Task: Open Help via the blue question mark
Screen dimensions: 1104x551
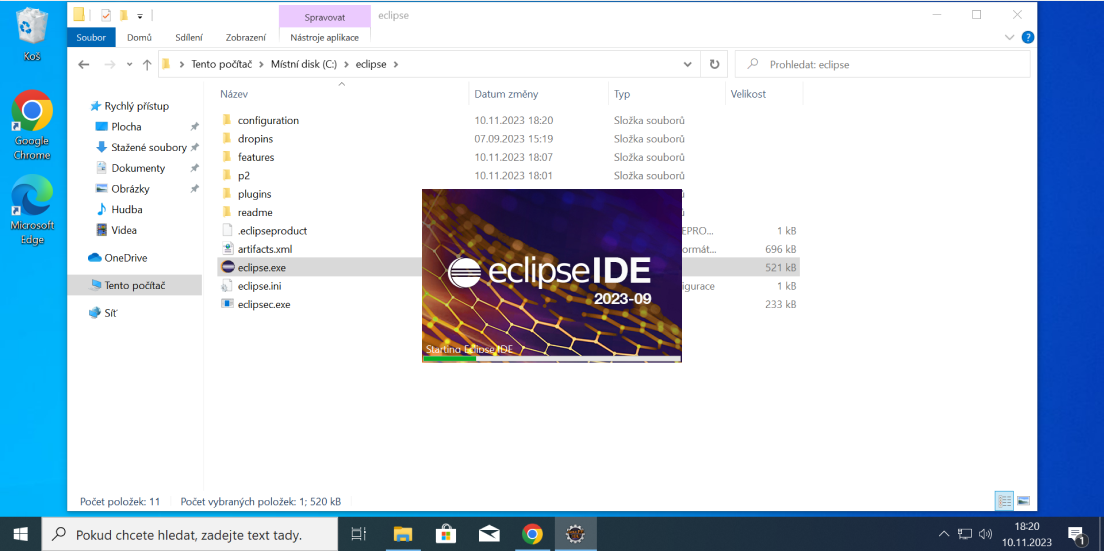Action: 1027,37
